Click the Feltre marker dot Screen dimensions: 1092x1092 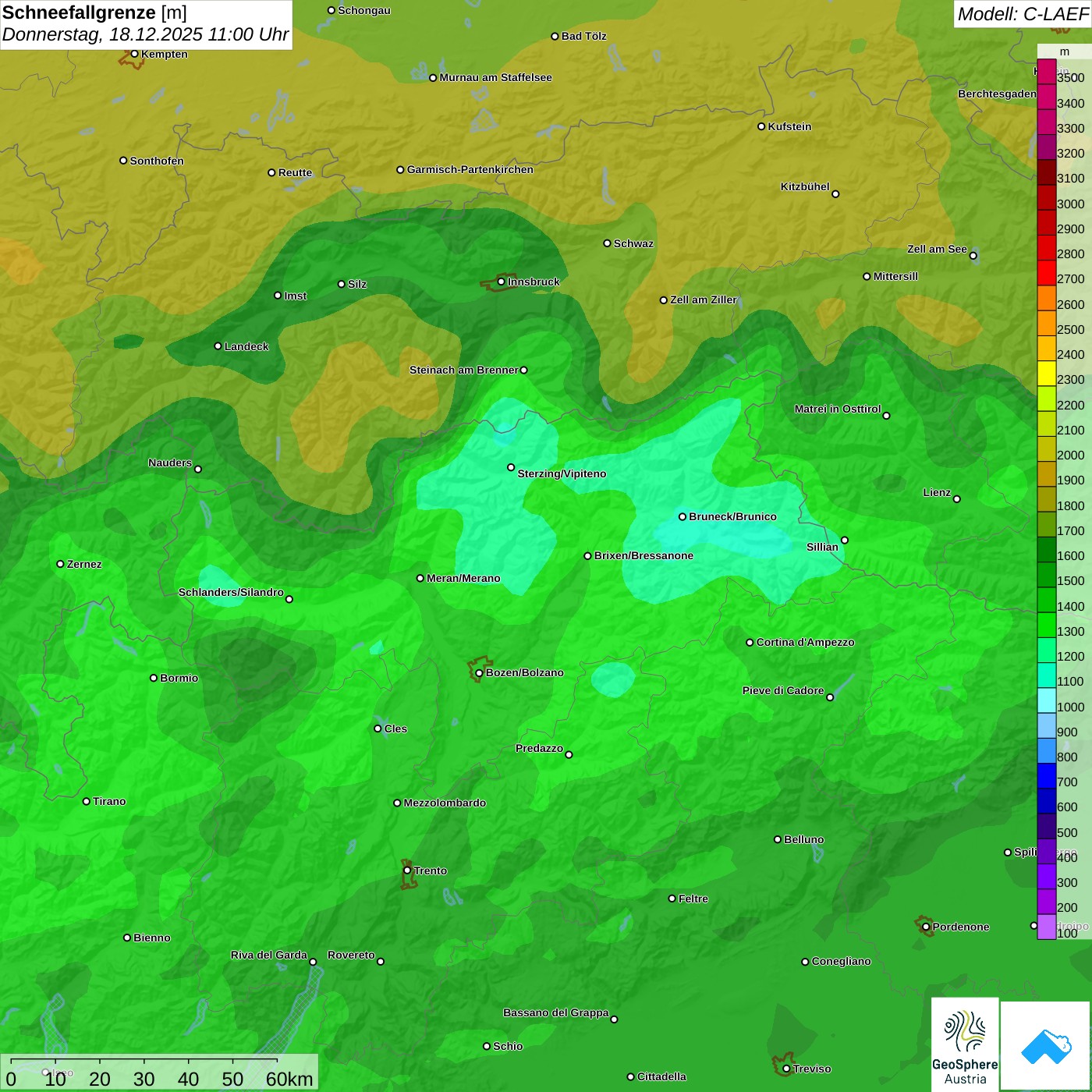pyautogui.click(x=672, y=899)
